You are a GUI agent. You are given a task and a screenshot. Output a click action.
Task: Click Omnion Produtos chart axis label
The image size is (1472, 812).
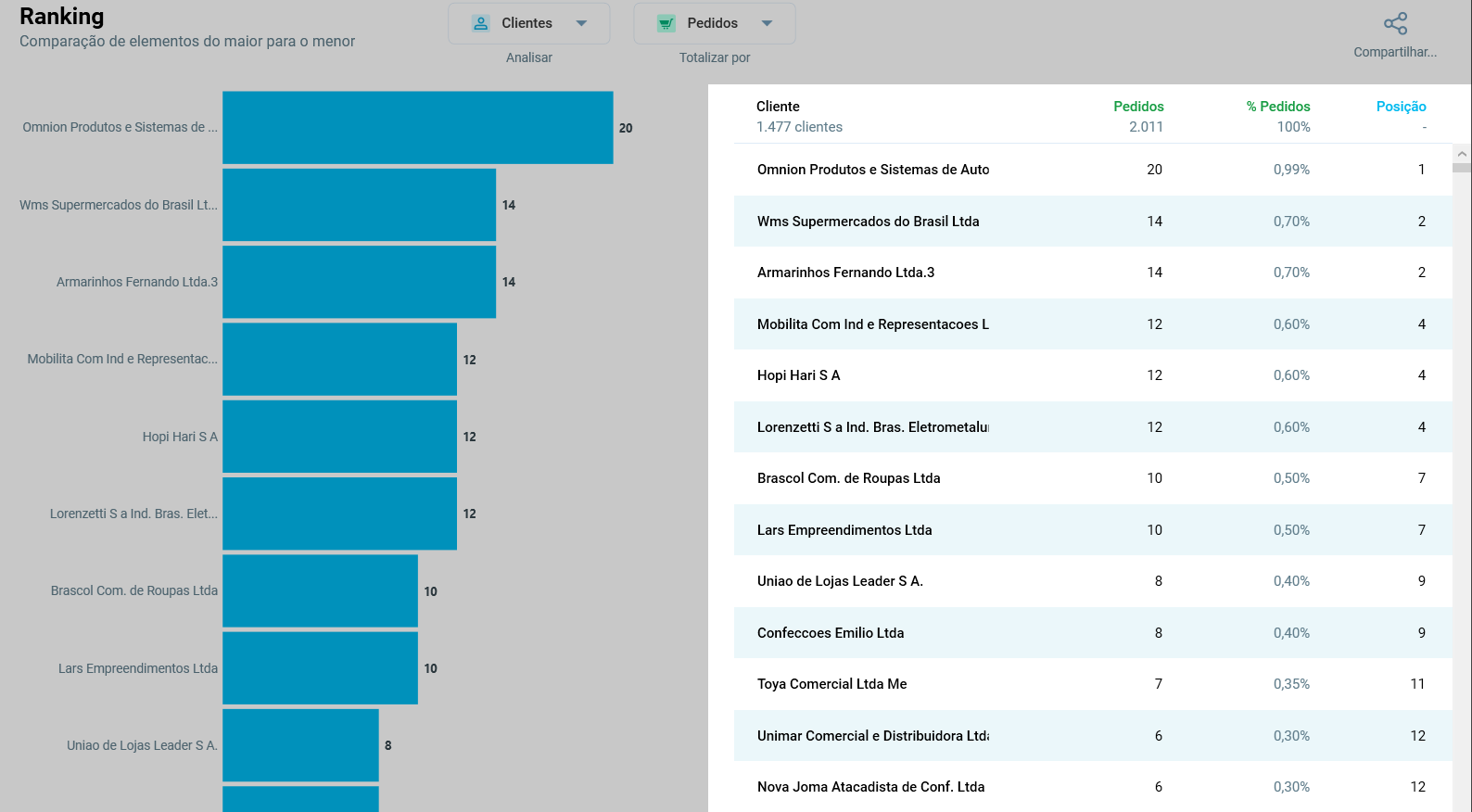pyautogui.click(x=120, y=128)
